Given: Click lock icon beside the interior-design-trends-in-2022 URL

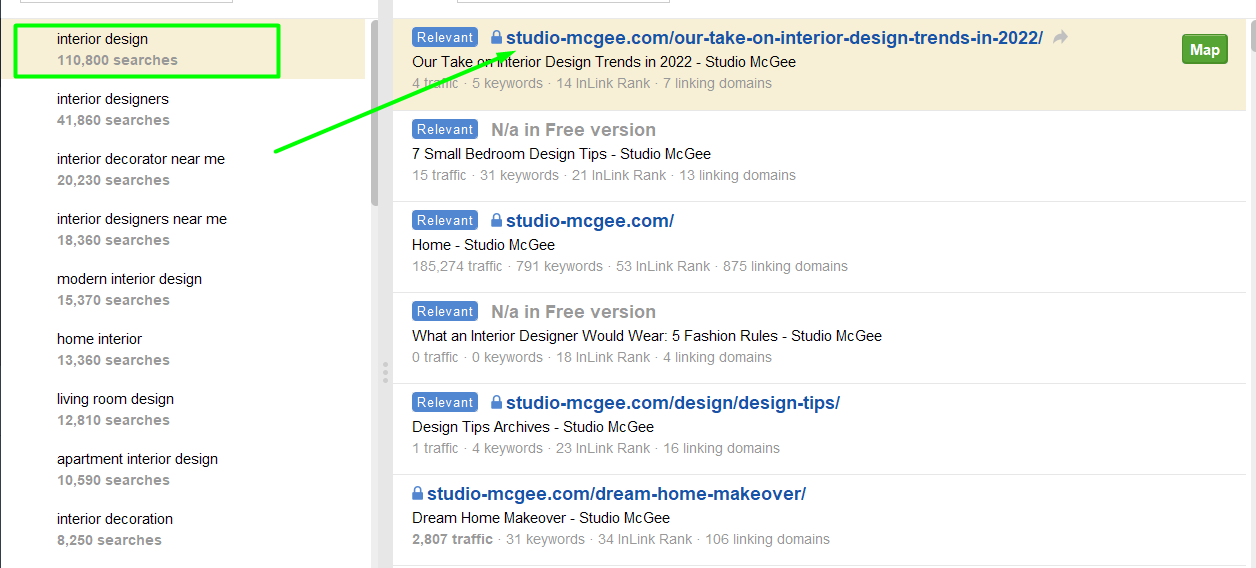Looking at the screenshot, I should 496,38.
